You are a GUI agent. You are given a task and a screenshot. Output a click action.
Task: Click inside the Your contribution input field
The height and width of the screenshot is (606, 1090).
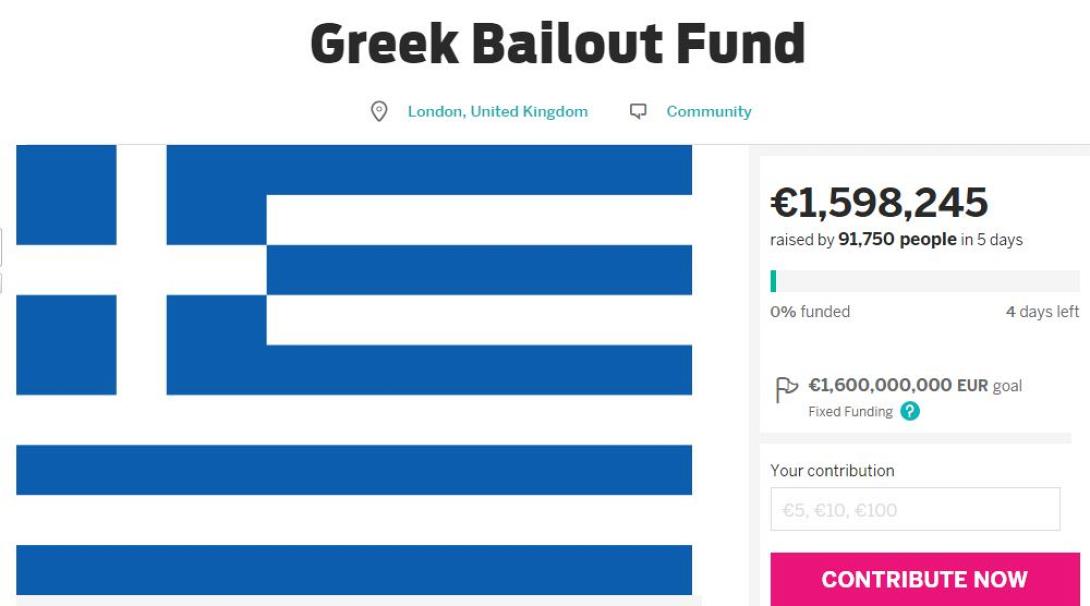point(915,509)
